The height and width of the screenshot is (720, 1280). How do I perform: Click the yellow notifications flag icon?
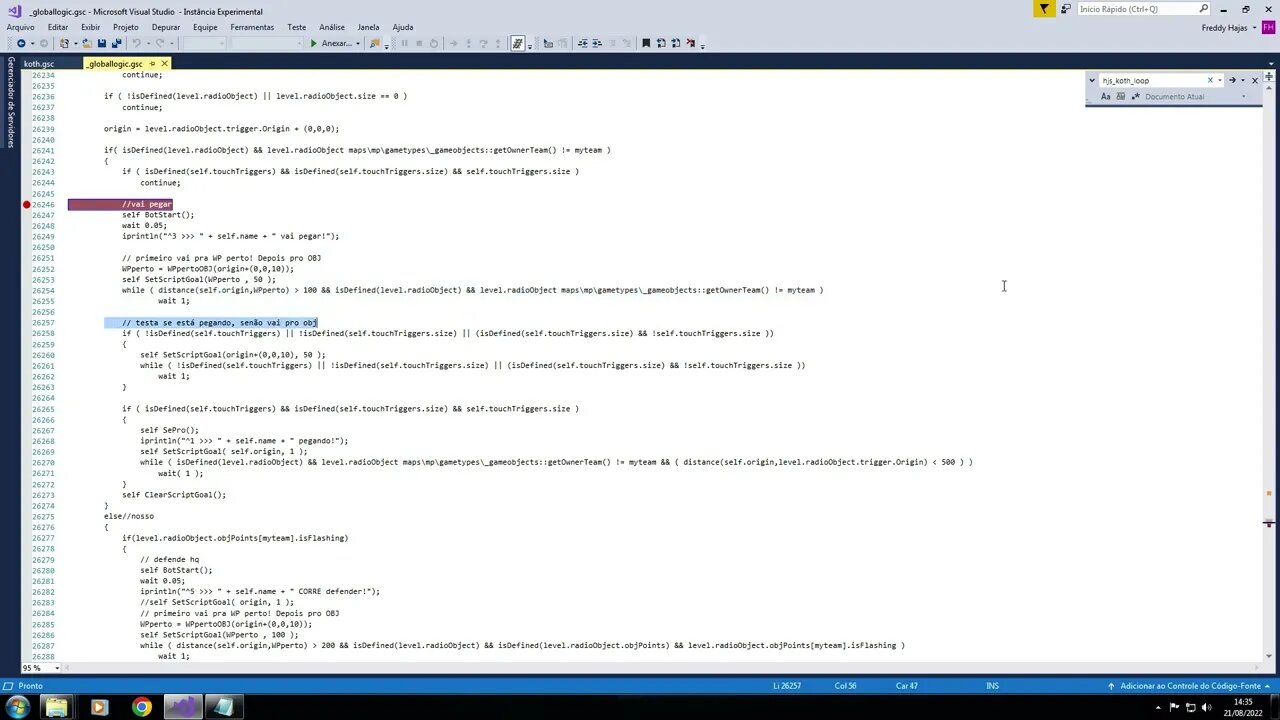[x=1044, y=9]
